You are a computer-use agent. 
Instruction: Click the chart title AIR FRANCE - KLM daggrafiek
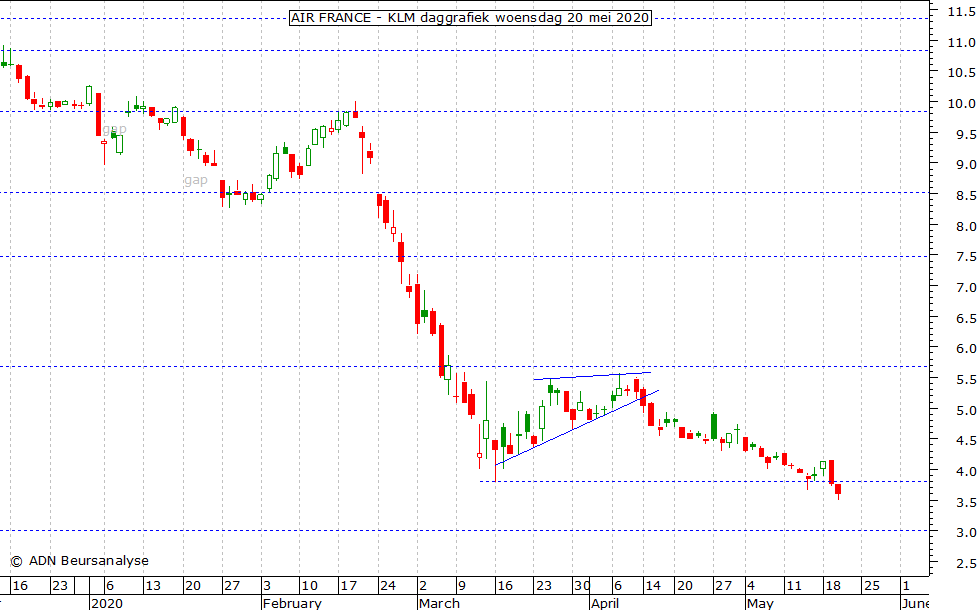[x=470, y=18]
